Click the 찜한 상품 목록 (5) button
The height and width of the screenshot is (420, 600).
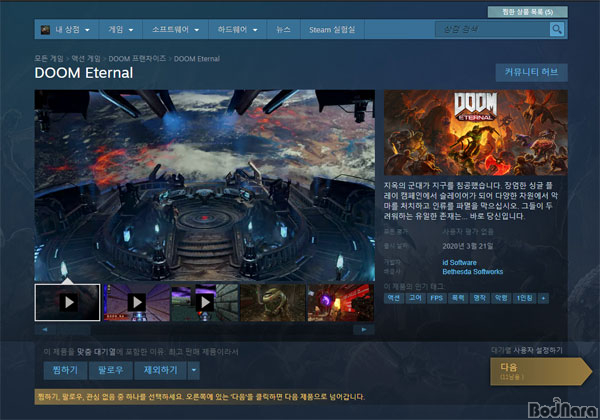tap(527, 12)
